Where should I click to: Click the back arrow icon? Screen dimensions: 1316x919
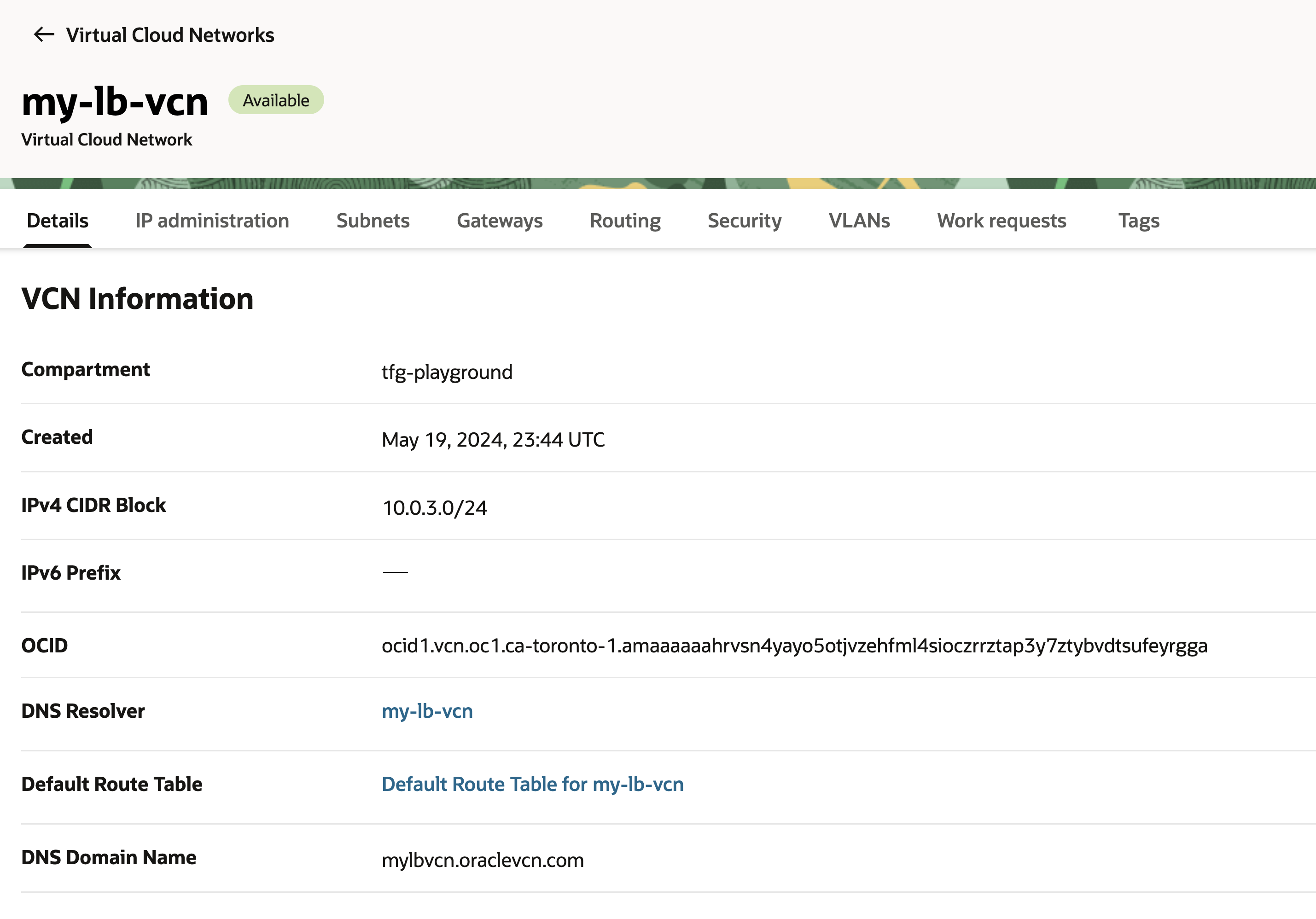[x=44, y=35]
